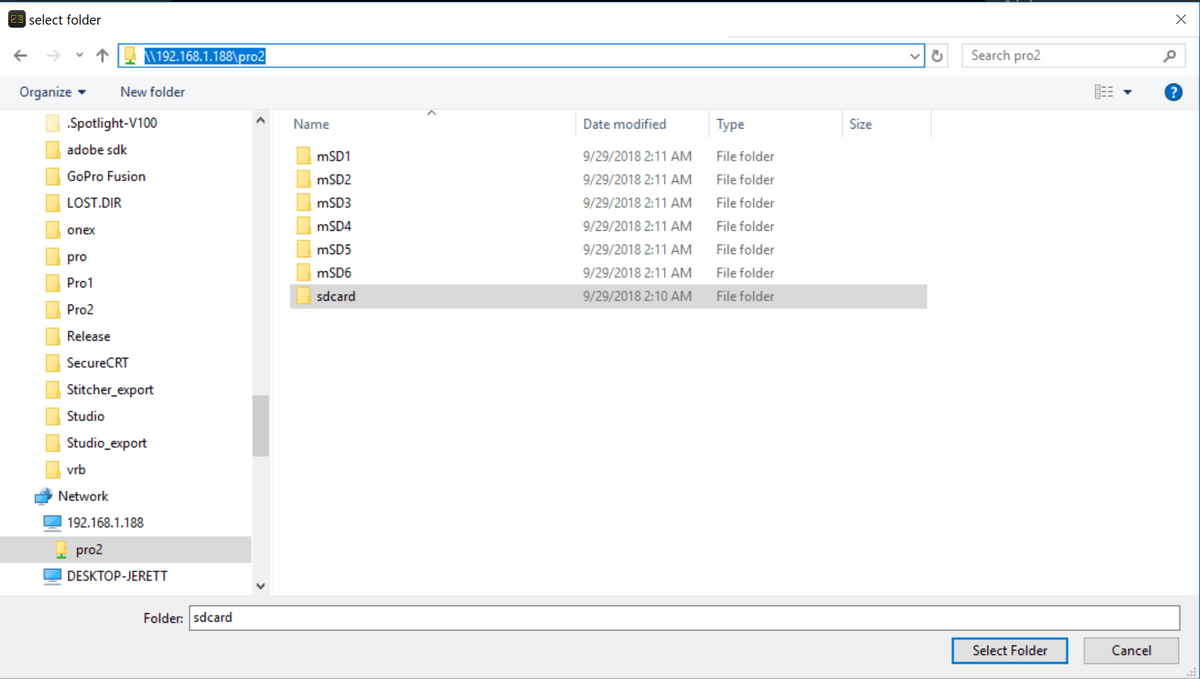Click the folder icon inside the address bar

[x=129, y=55]
